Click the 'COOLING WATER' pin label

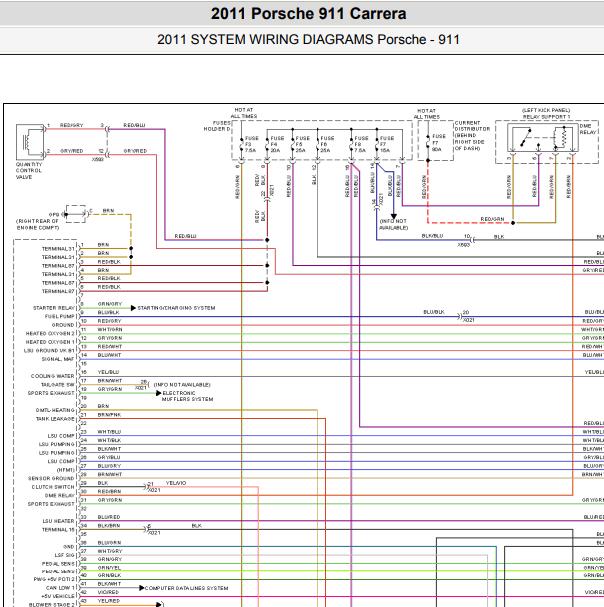coord(52,376)
